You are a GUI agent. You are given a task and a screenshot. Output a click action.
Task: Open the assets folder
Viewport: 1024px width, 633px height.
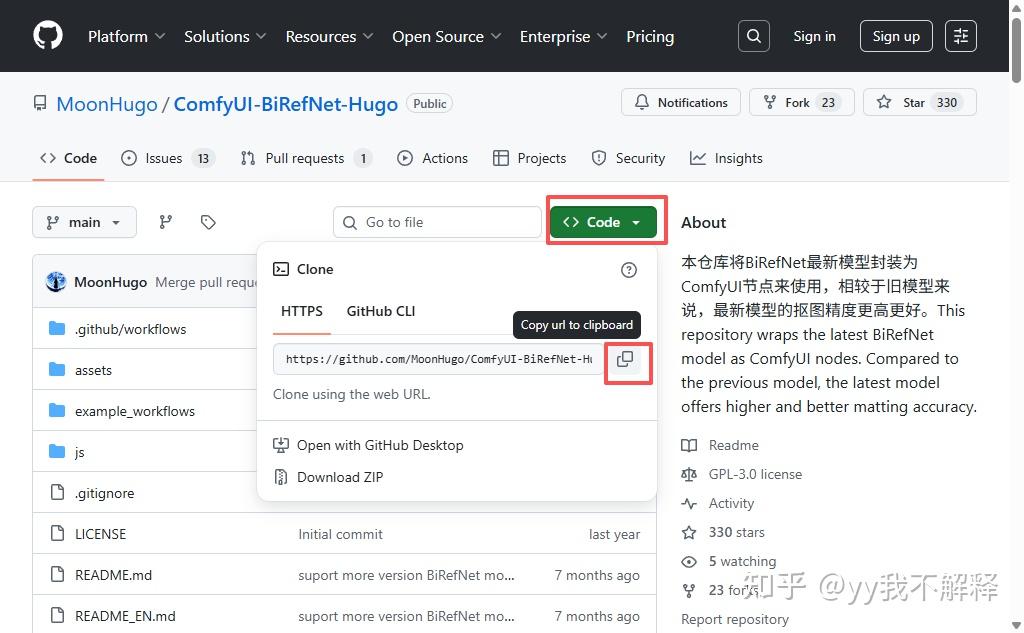coord(93,369)
